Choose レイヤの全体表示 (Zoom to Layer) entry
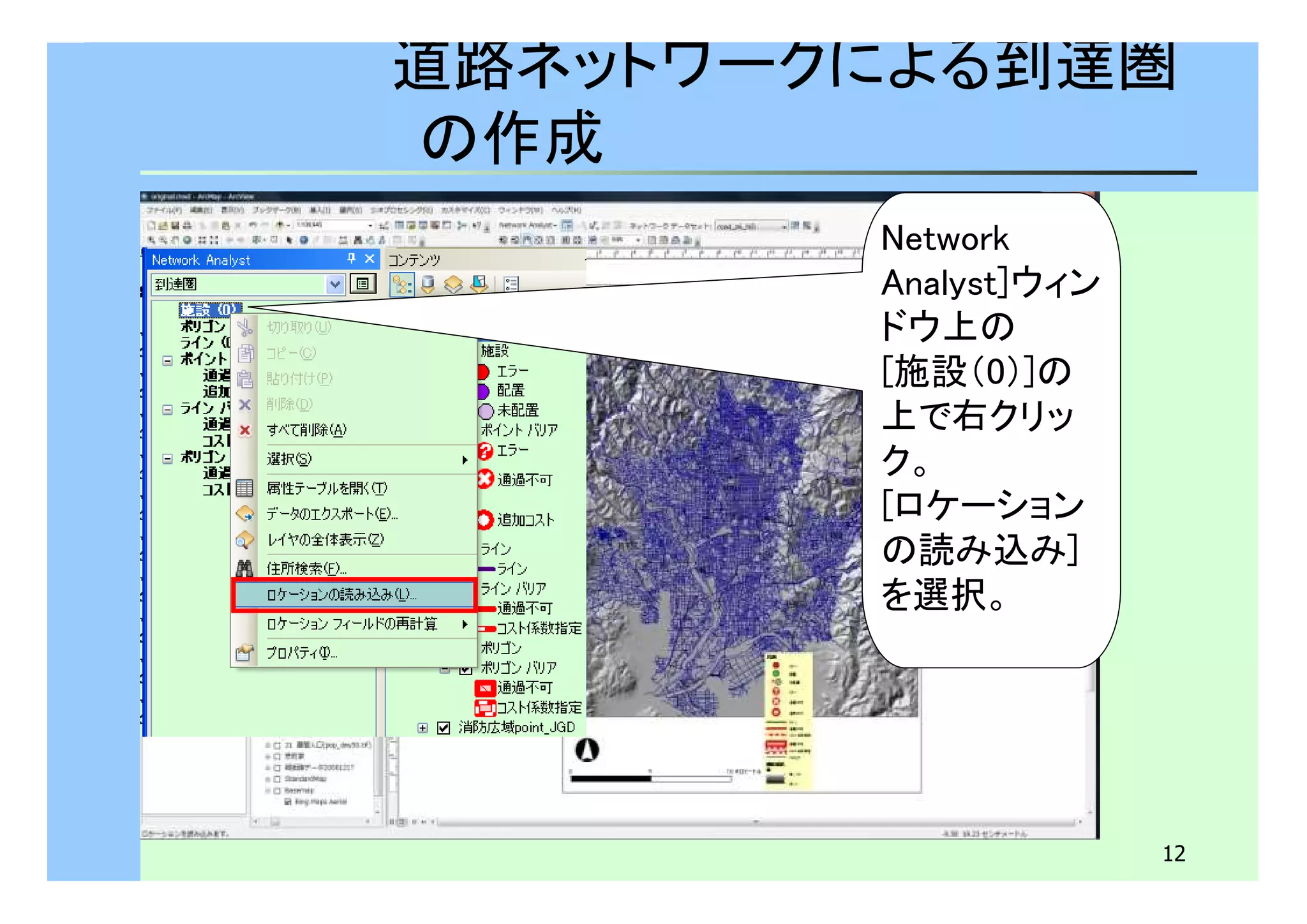Viewport: 1307px width, 924px height. pos(354,540)
